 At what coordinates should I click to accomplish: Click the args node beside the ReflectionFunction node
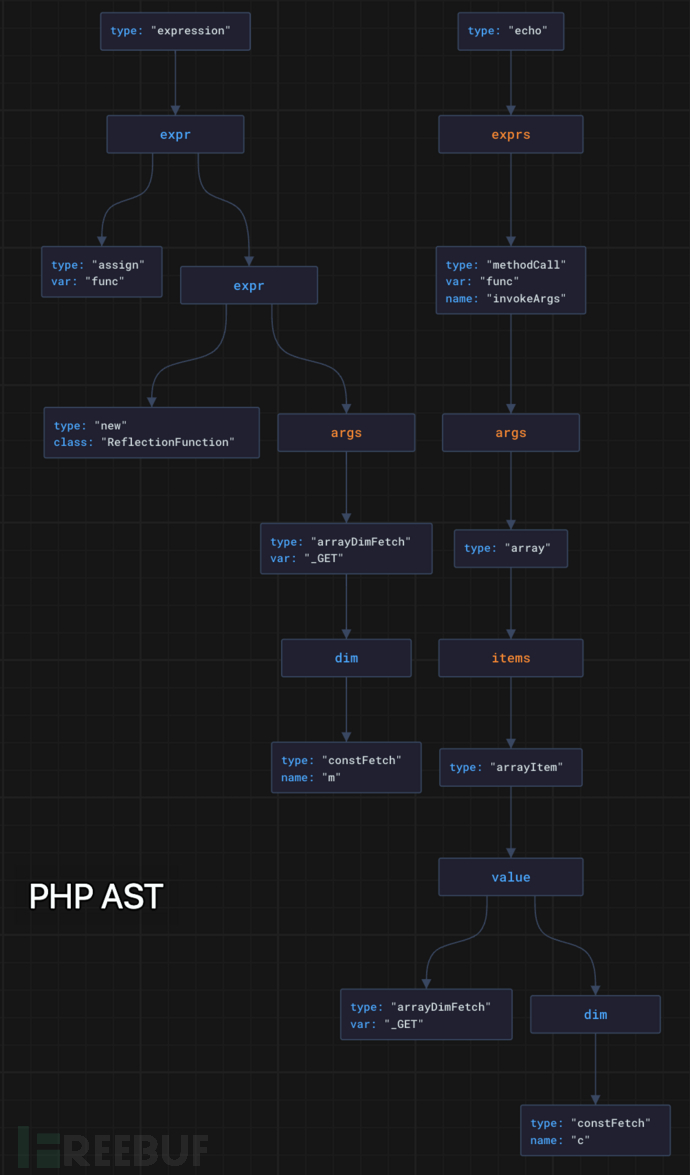click(x=345, y=433)
